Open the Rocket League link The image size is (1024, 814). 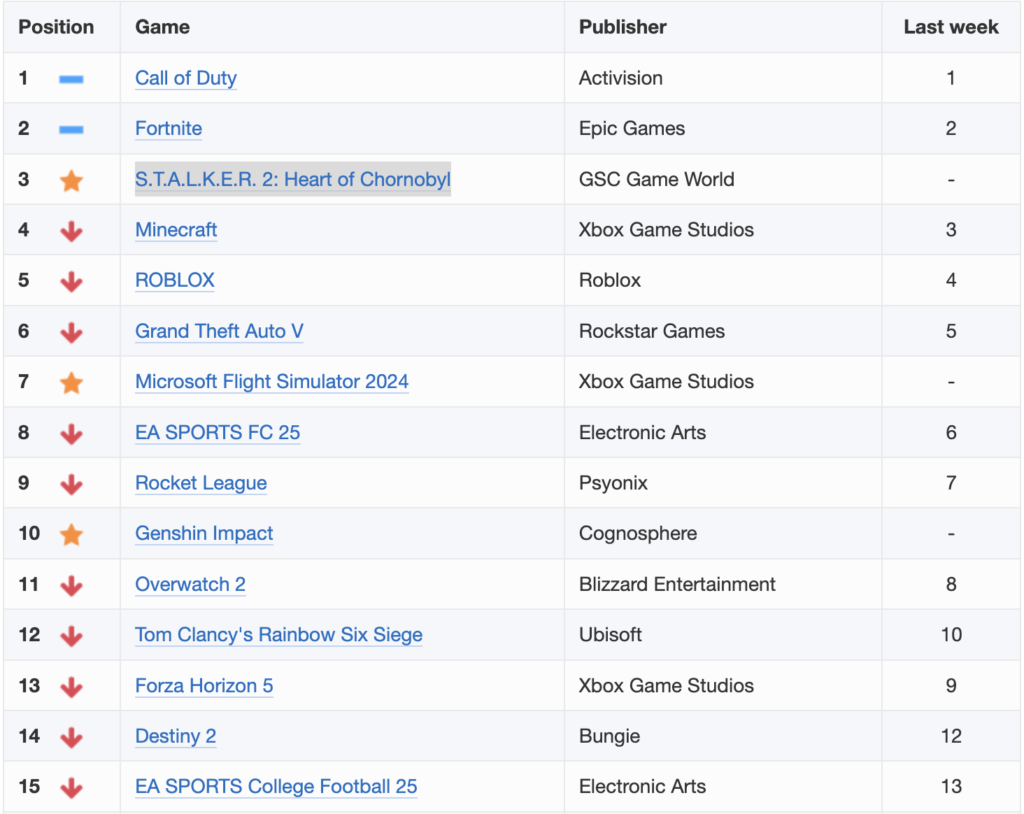[200, 483]
